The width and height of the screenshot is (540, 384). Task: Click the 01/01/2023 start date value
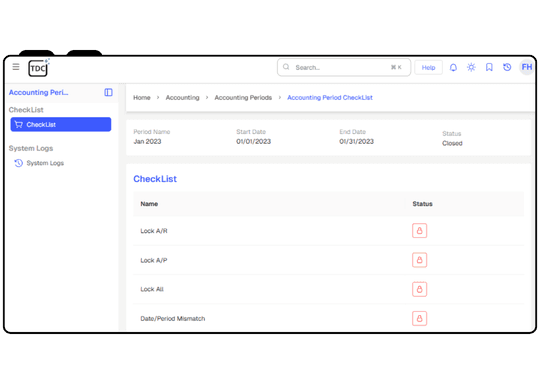click(253, 142)
